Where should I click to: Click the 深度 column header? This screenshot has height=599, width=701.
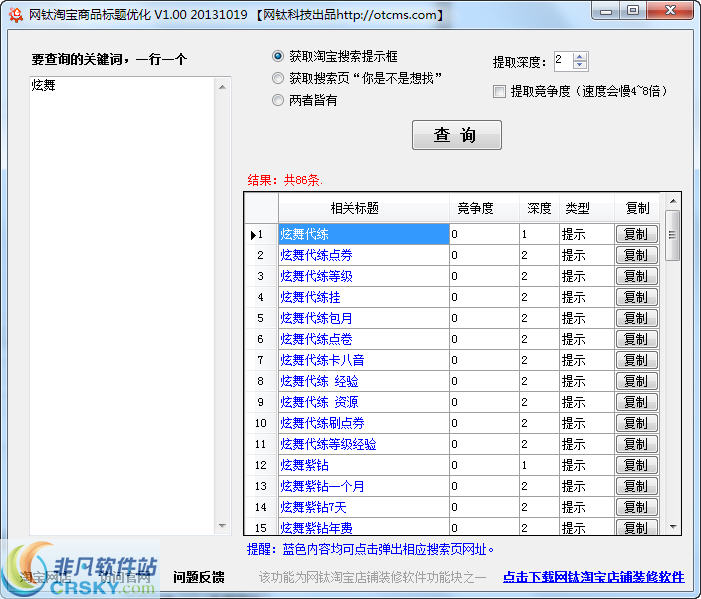point(539,208)
